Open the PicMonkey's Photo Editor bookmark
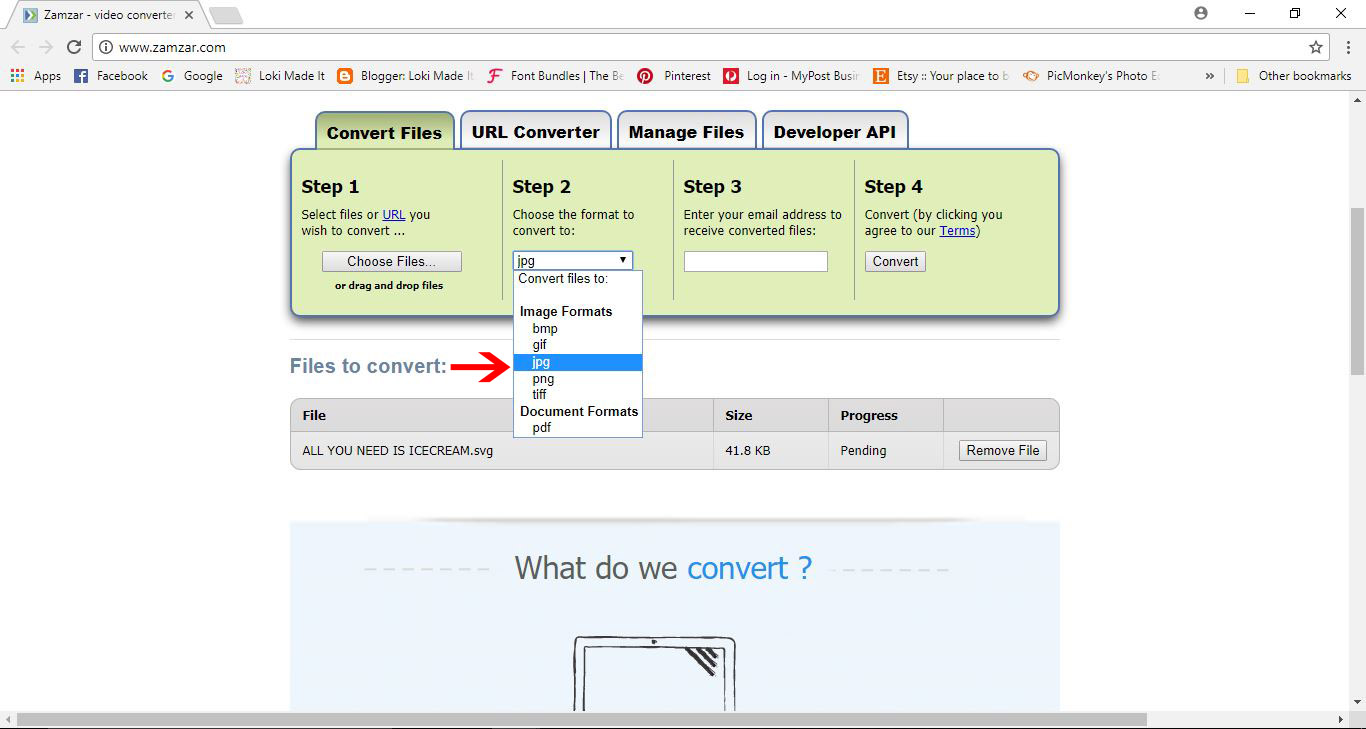This screenshot has width=1366, height=729. 1091,76
